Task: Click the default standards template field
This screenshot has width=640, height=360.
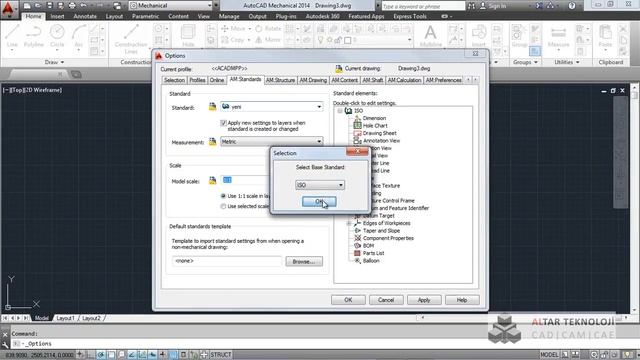Action: (x=227, y=261)
